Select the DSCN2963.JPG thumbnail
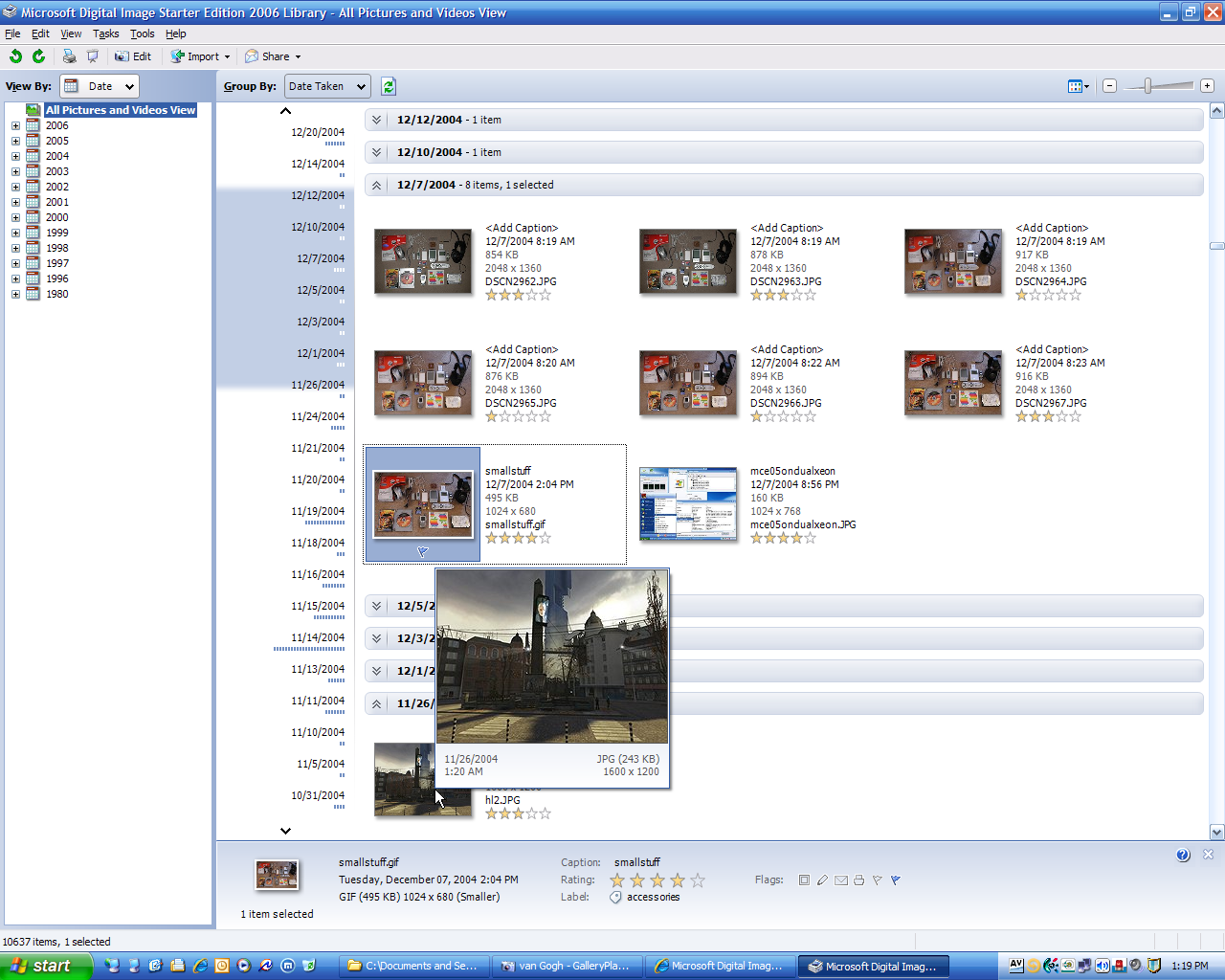 click(x=687, y=261)
